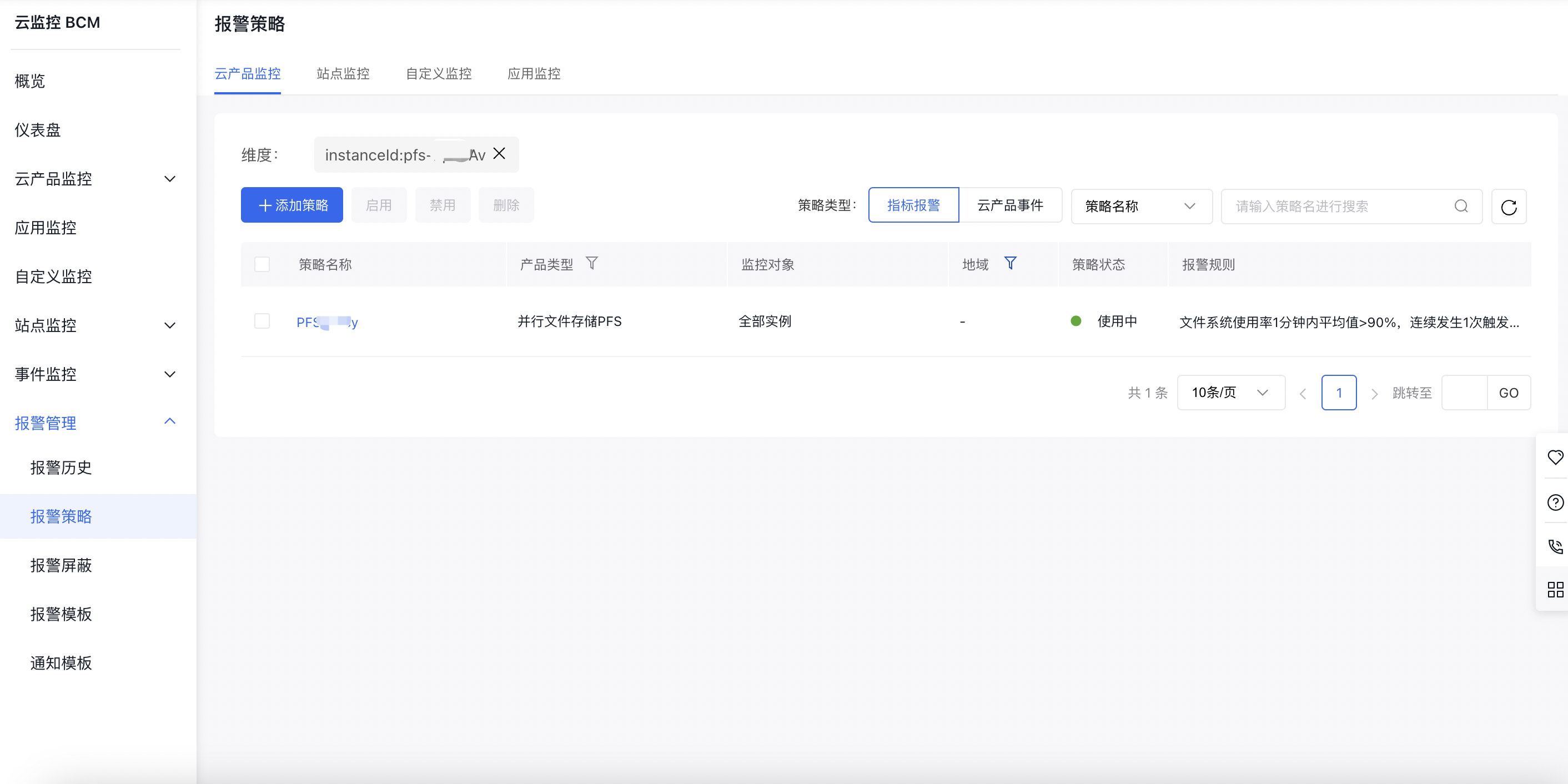1568x784 pixels.
Task: Open 报警历史 in the sidebar
Action: click(61, 468)
